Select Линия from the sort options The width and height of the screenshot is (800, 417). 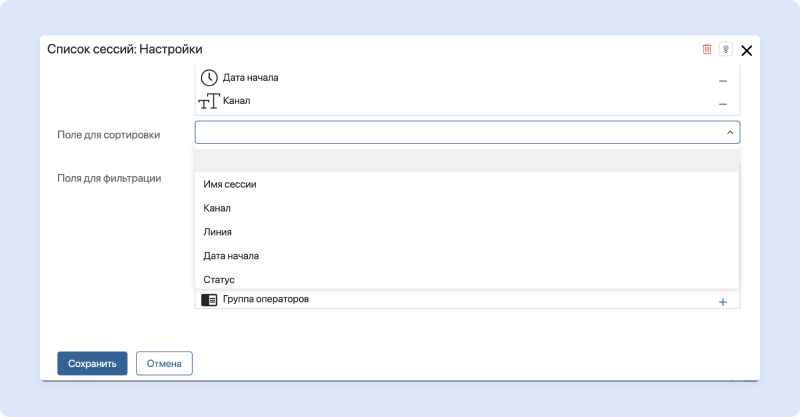pyautogui.click(x=217, y=232)
